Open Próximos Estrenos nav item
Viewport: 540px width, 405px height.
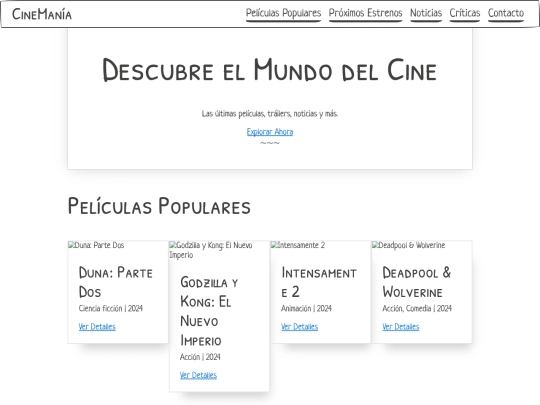click(x=365, y=13)
